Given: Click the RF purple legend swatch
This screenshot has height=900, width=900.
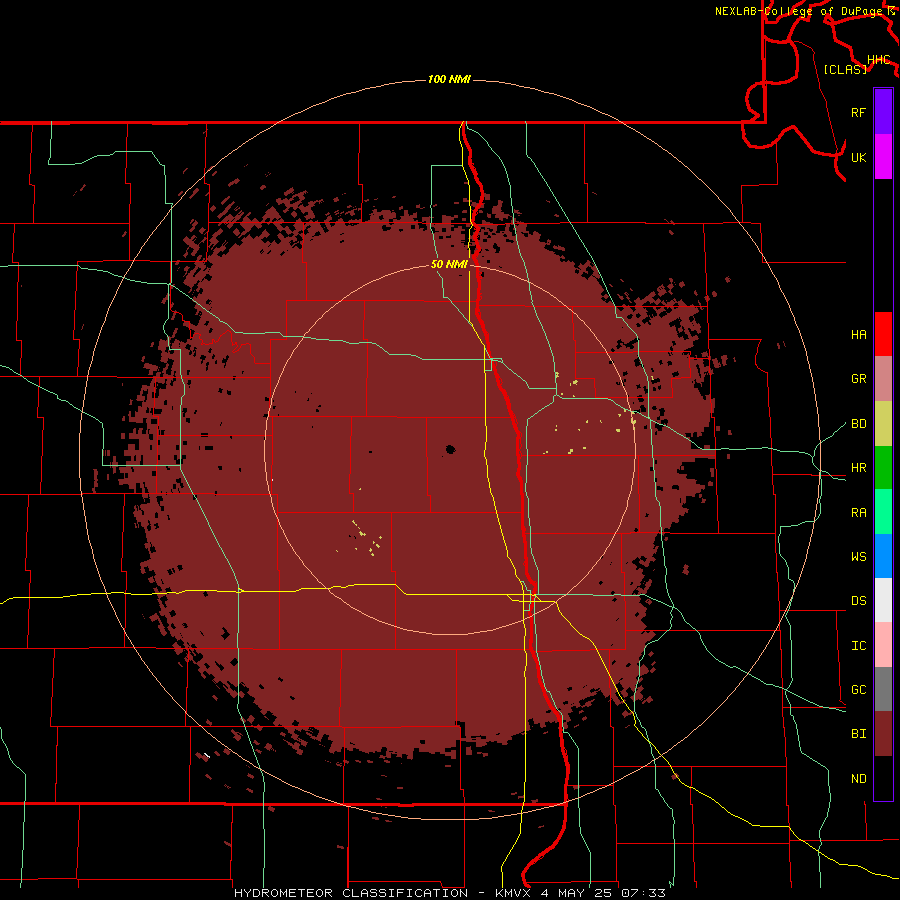Looking at the screenshot, I should click(883, 112).
